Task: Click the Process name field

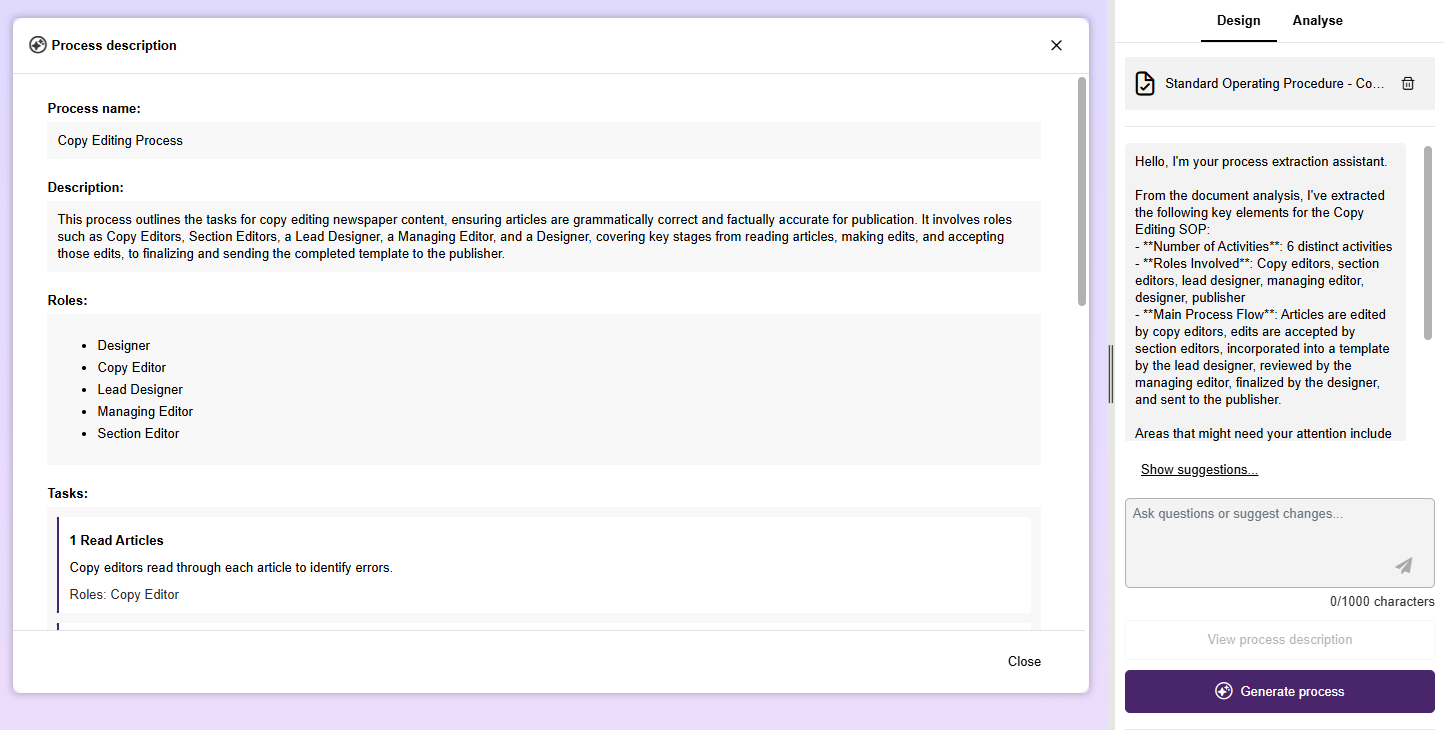Action: pos(543,141)
